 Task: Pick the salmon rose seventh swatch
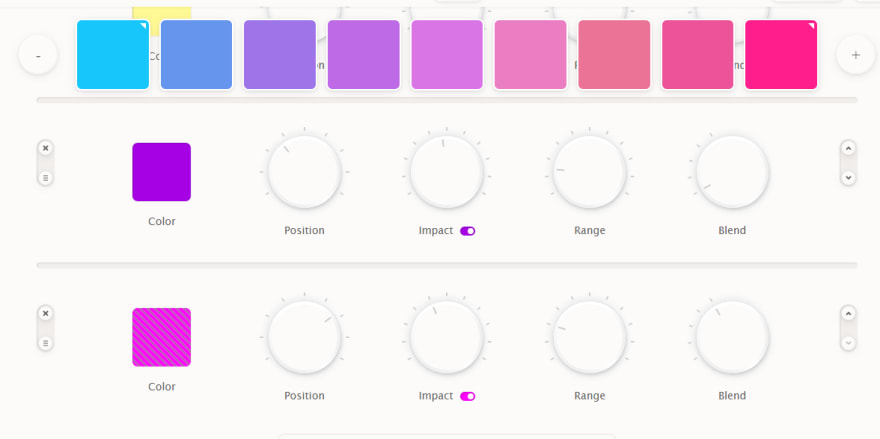click(x=614, y=54)
